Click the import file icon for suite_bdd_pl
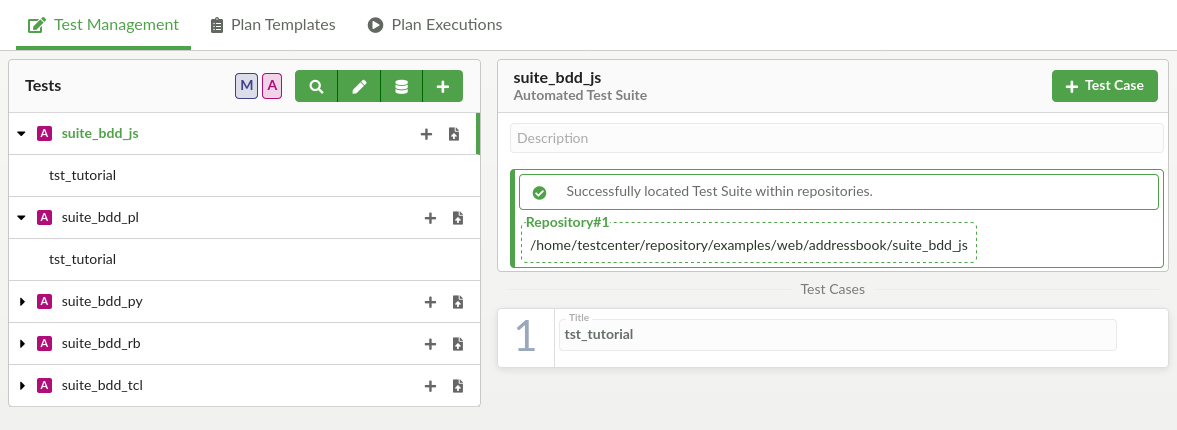Viewport: 1177px width, 430px height. pos(457,218)
